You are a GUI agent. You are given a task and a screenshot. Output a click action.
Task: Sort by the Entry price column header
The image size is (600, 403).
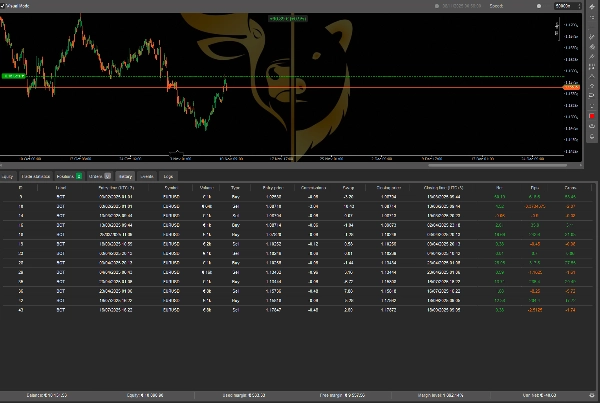(273, 188)
